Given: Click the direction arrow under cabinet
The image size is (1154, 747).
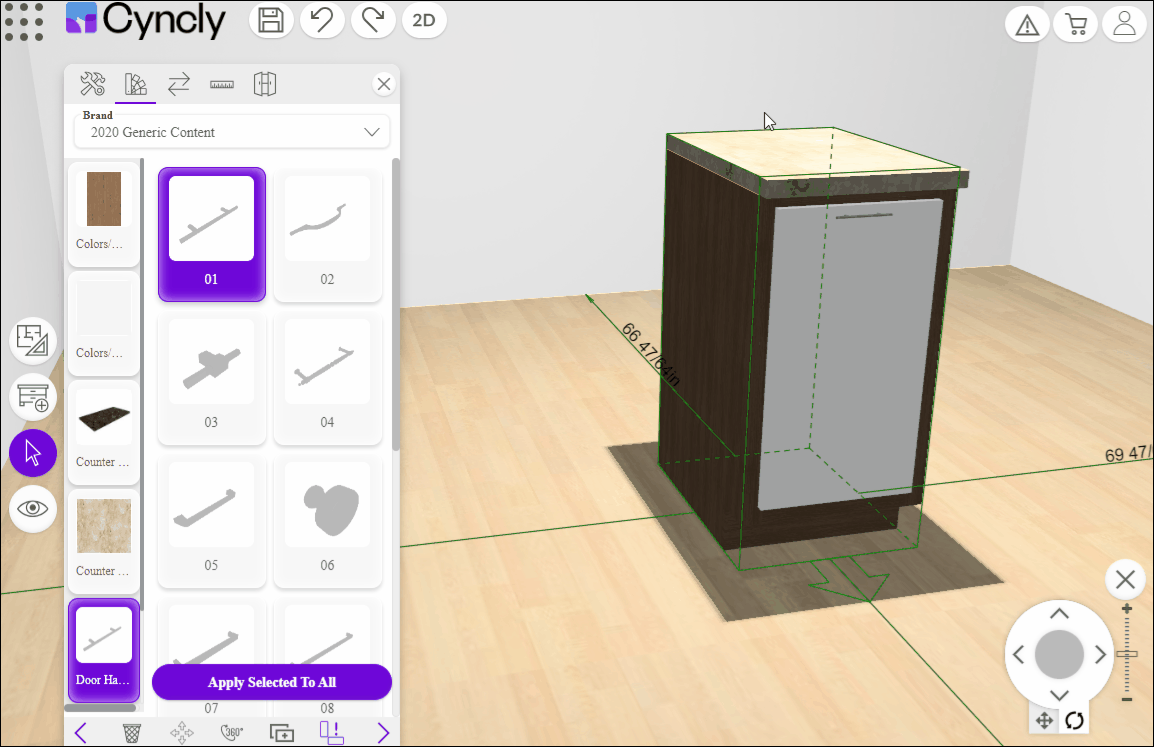Looking at the screenshot, I should pyautogui.click(x=849, y=578).
